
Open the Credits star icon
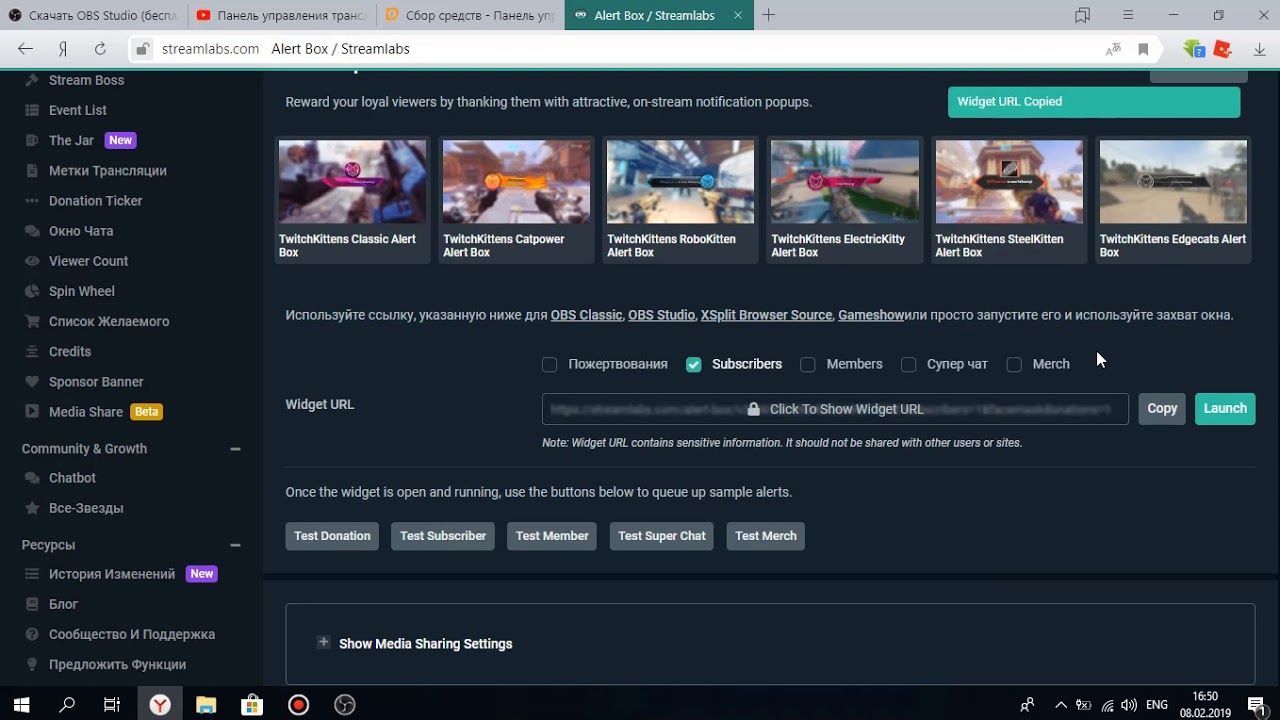[x=30, y=351]
